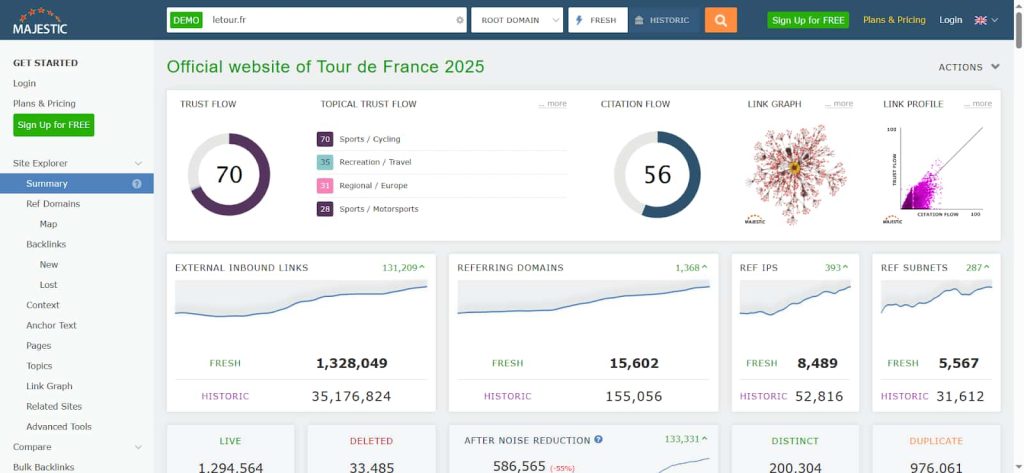
Task: Click Login in the top header
Action: (x=950, y=20)
